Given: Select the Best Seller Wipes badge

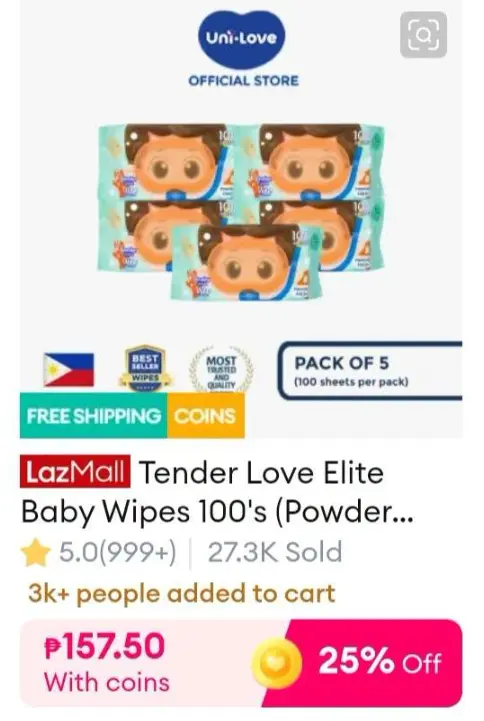Looking at the screenshot, I should tap(145, 369).
